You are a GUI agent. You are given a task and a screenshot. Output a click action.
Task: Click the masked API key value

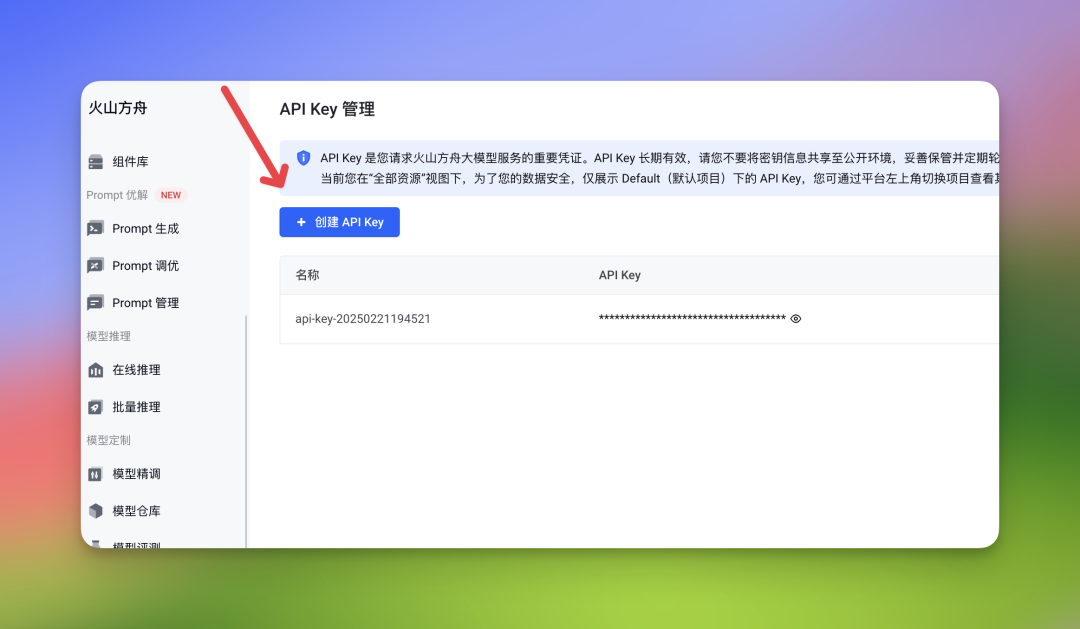[x=692, y=318]
